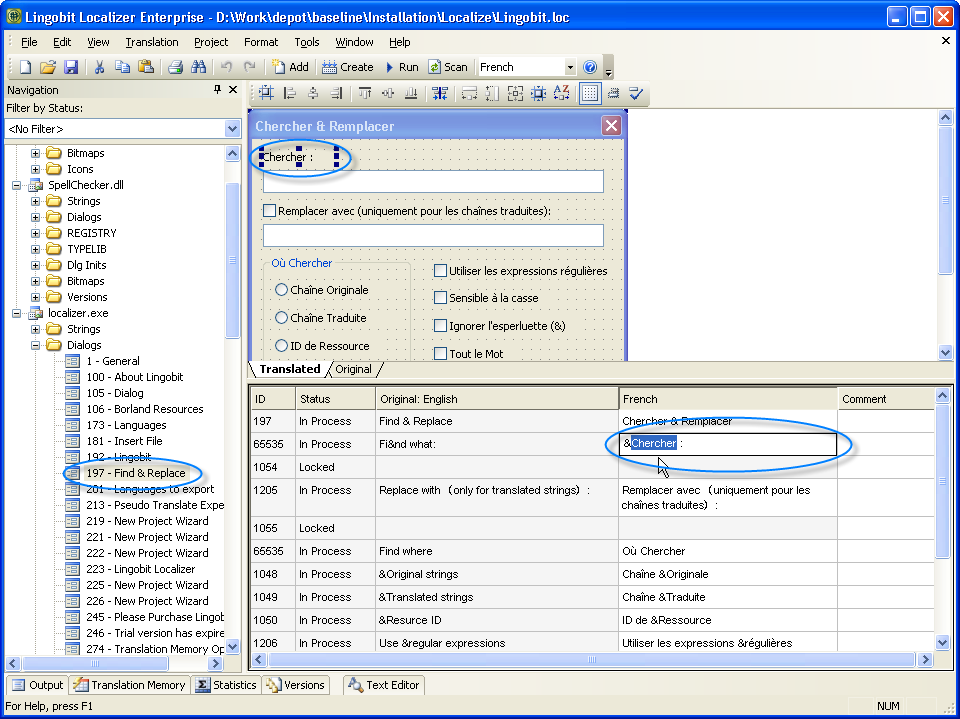Click the Chercher text input field
The width and height of the screenshot is (960, 719).
point(433,181)
